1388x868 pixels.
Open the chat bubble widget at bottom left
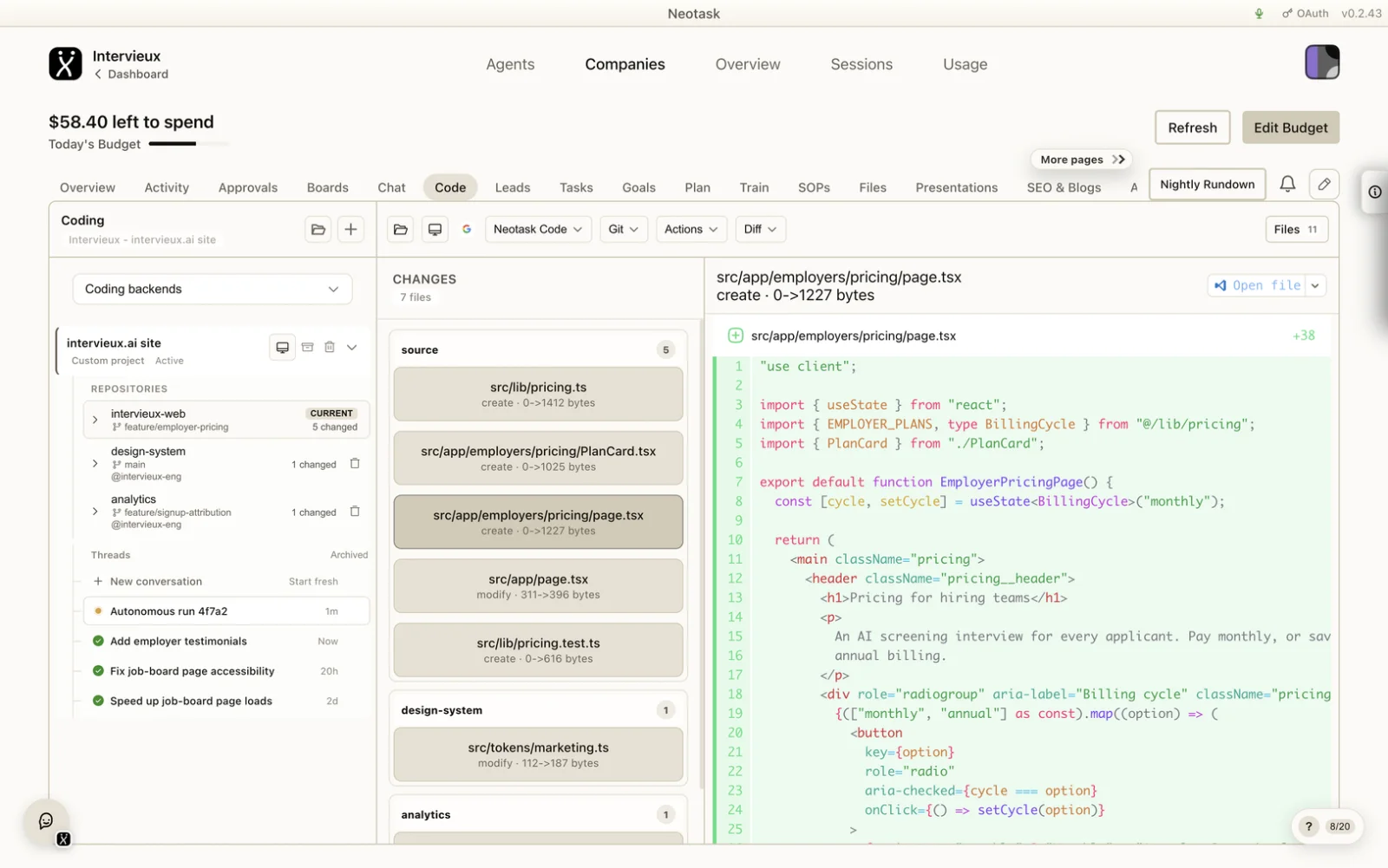pos(46,821)
